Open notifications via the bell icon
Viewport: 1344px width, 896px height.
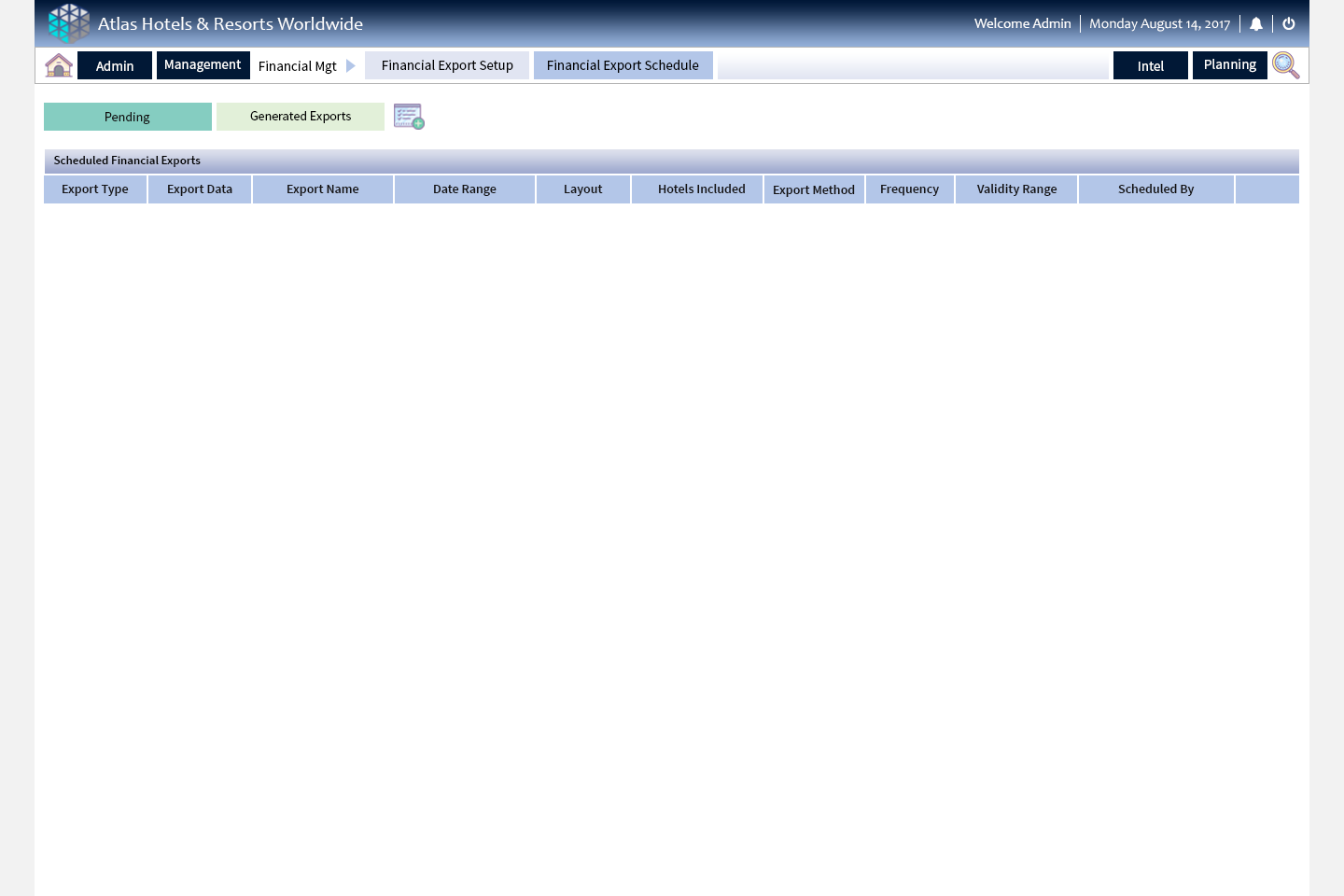pyautogui.click(x=1256, y=23)
